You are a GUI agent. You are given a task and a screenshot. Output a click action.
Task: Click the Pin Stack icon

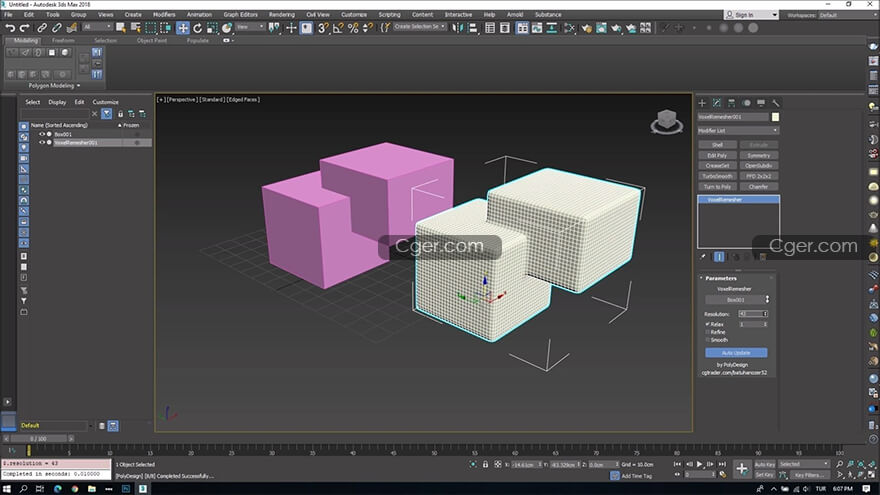point(703,256)
